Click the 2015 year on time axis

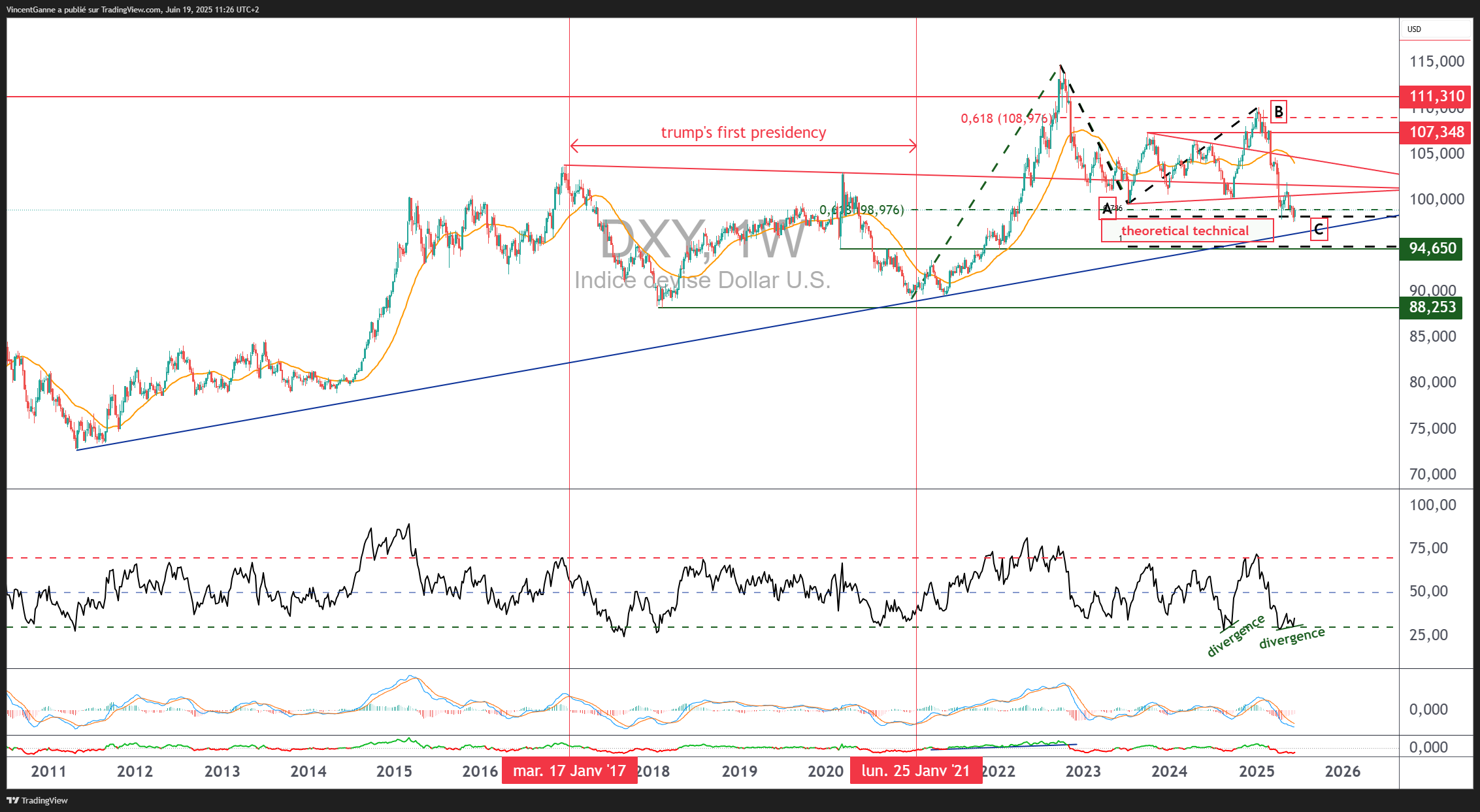pyautogui.click(x=394, y=771)
